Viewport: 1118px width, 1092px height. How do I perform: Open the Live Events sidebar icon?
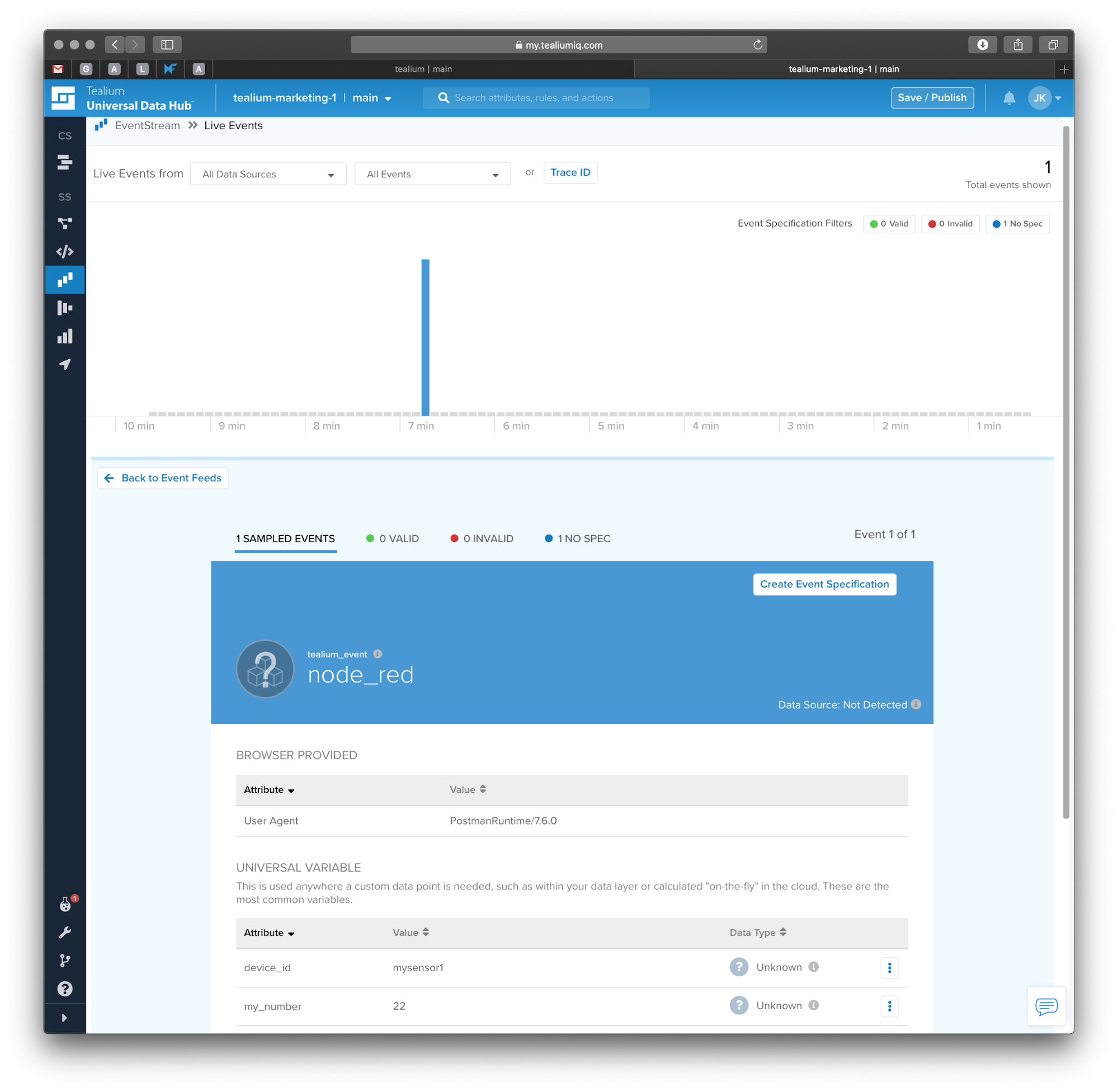[65, 280]
